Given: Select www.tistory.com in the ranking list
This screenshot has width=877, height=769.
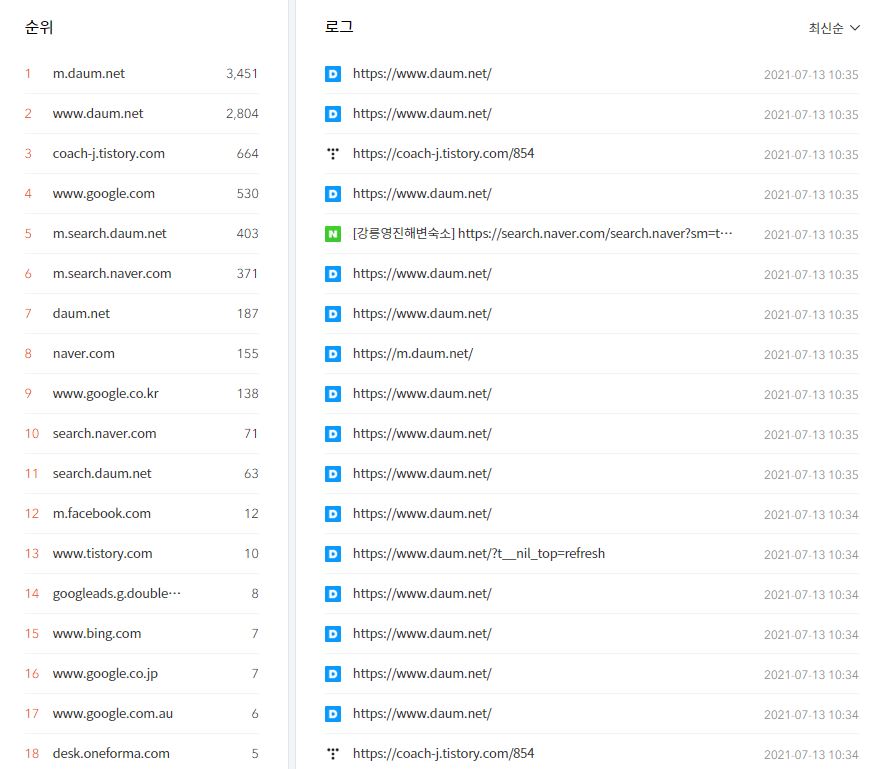Looking at the screenshot, I should (102, 554).
